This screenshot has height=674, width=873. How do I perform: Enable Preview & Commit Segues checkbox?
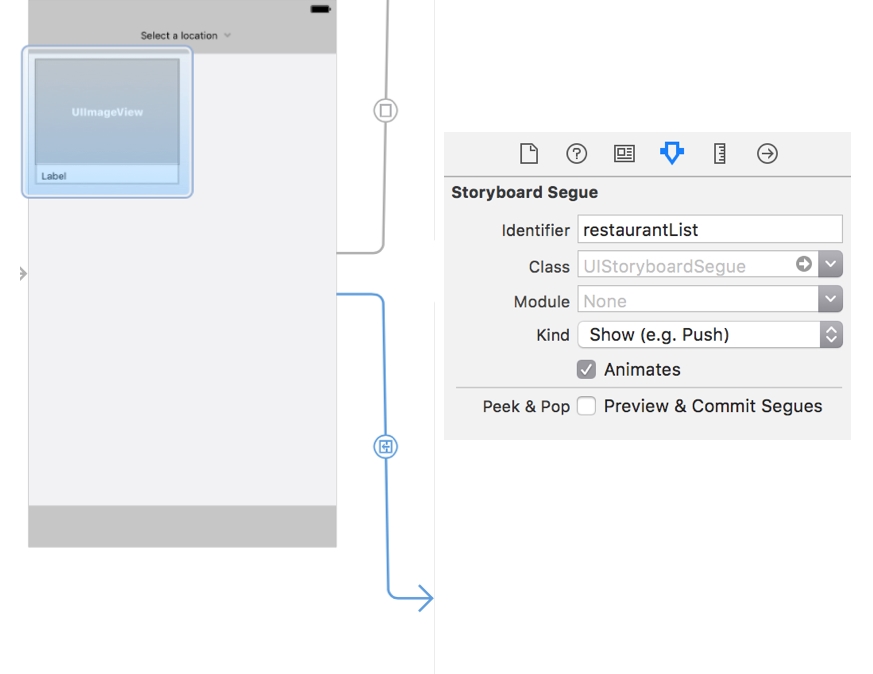click(586, 406)
